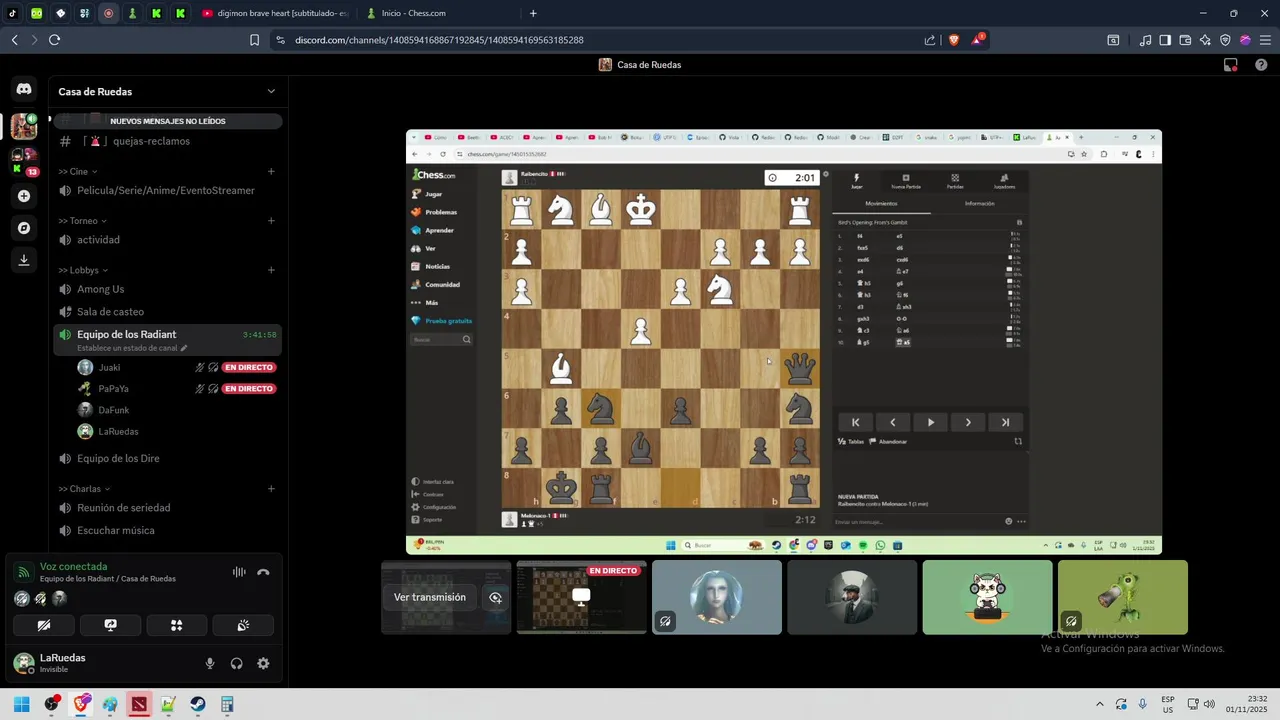1280x720 pixels.
Task: Join actividad voice channel
Action: (167, 240)
